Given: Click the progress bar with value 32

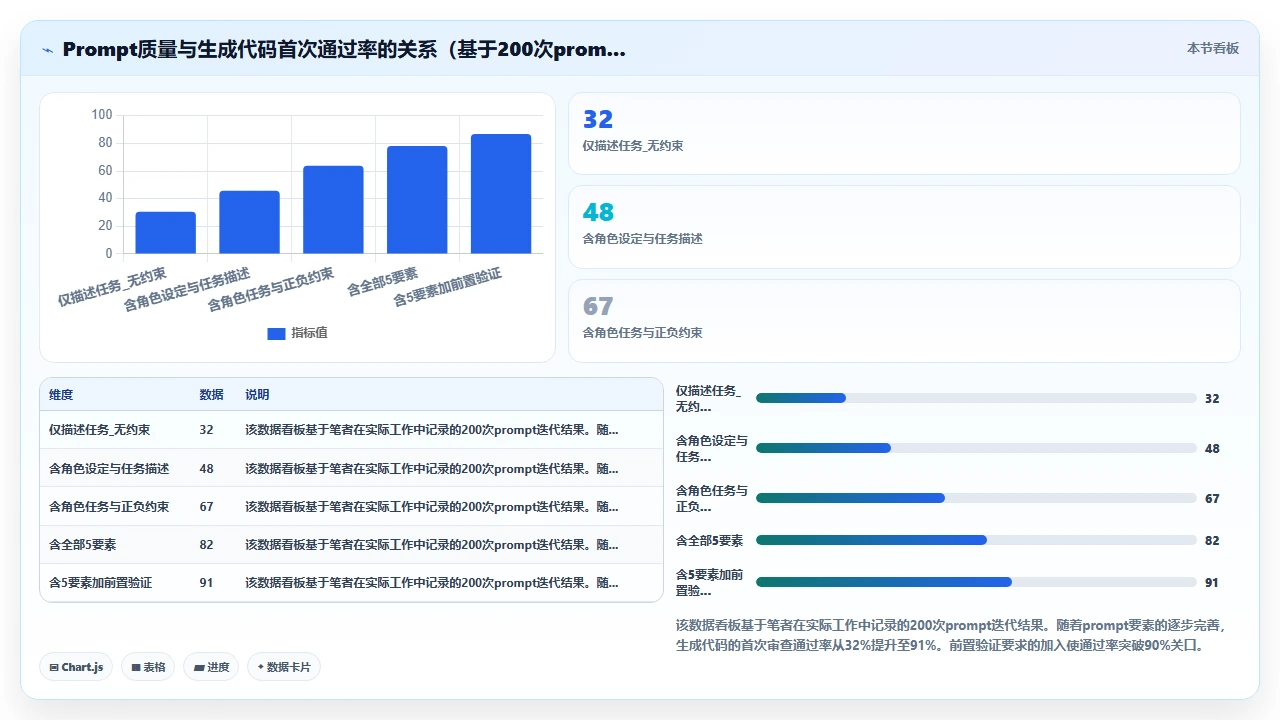Looking at the screenshot, I should (976, 398).
